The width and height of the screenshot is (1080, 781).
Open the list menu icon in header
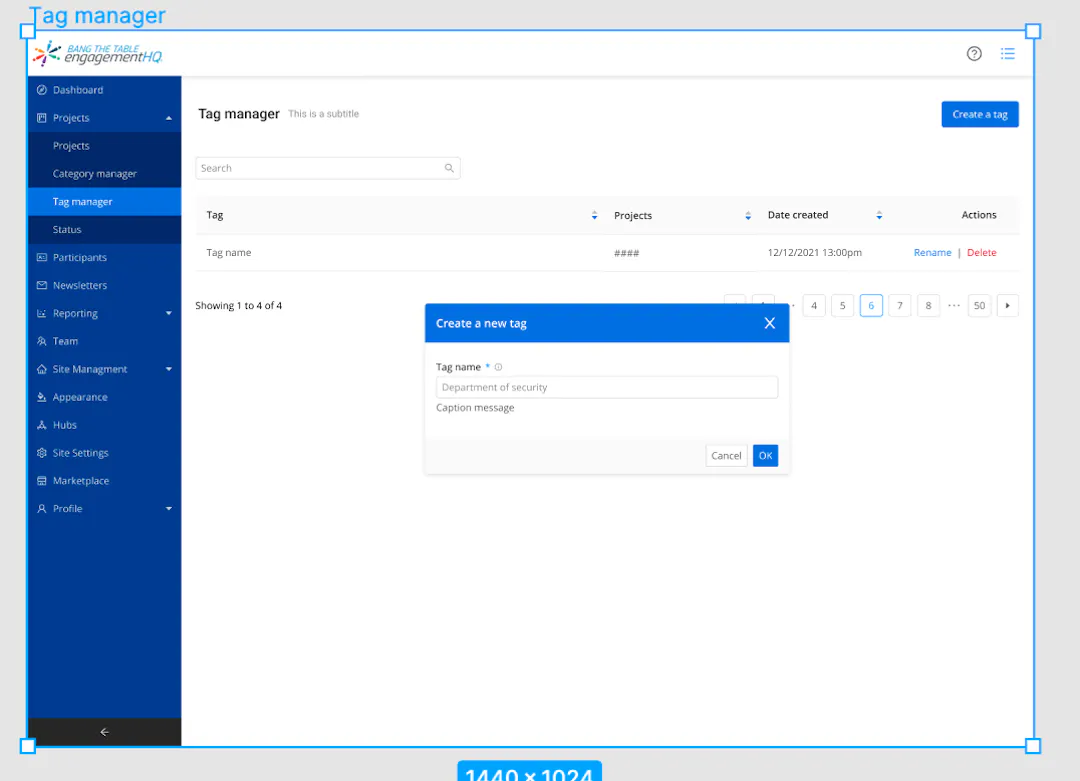click(1008, 54)
